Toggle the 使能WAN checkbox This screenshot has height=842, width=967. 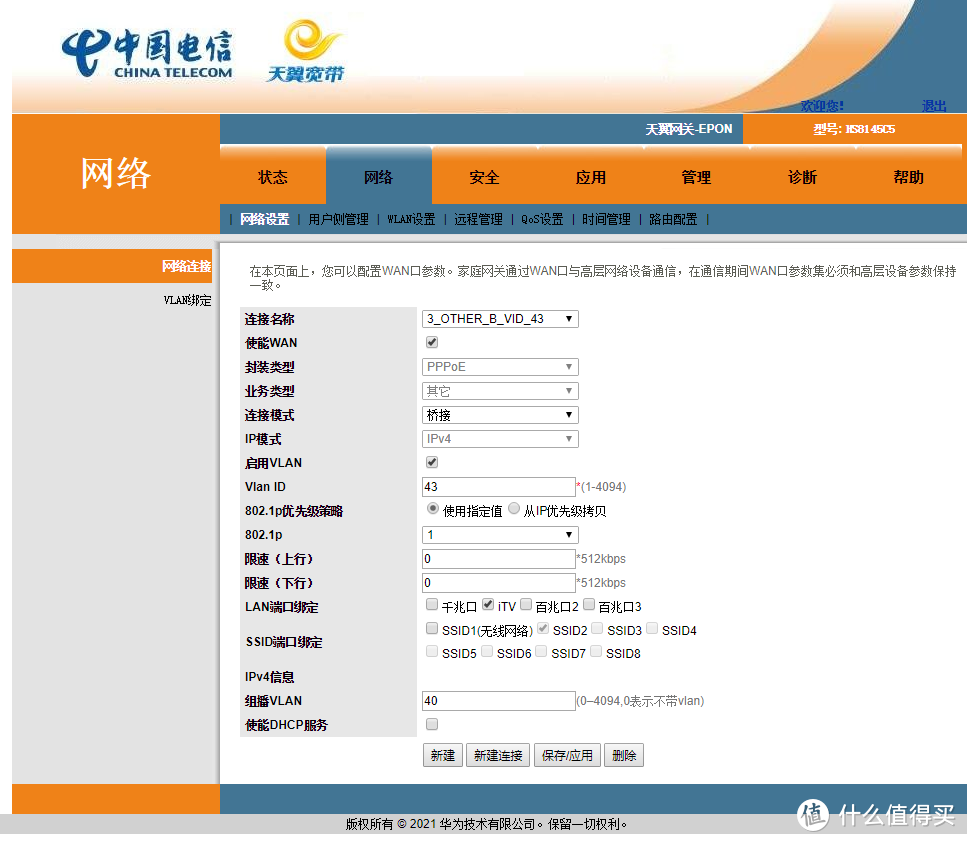tap(431, 342)
